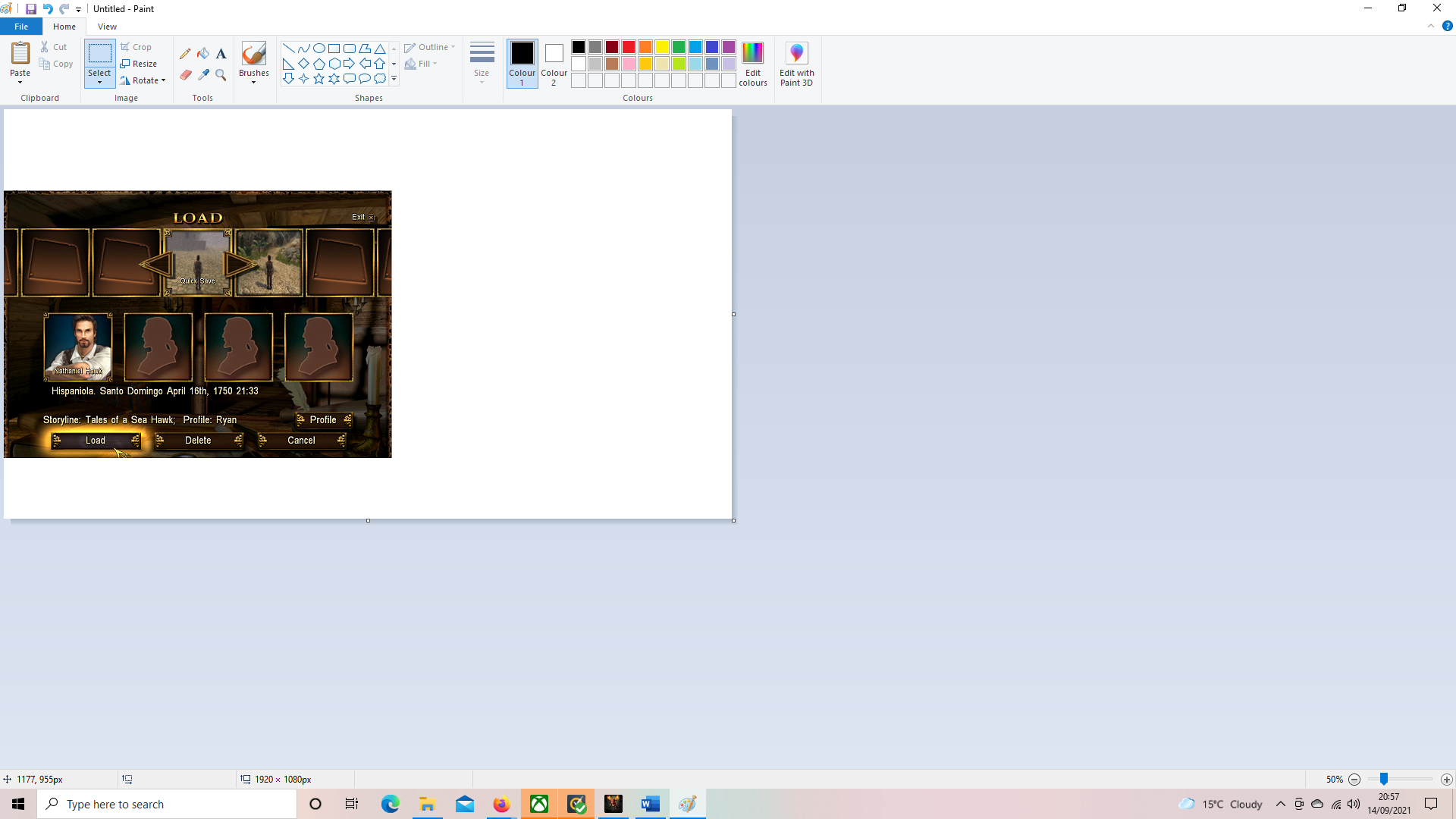
Task: Select the Eraser tool
Action: [185, 74]
